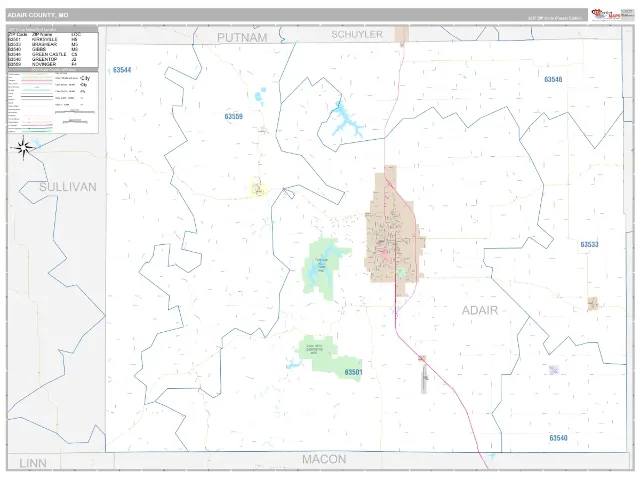
Task: Click the brown town area on the Schuyler border
Action: [x=402, y=34]
